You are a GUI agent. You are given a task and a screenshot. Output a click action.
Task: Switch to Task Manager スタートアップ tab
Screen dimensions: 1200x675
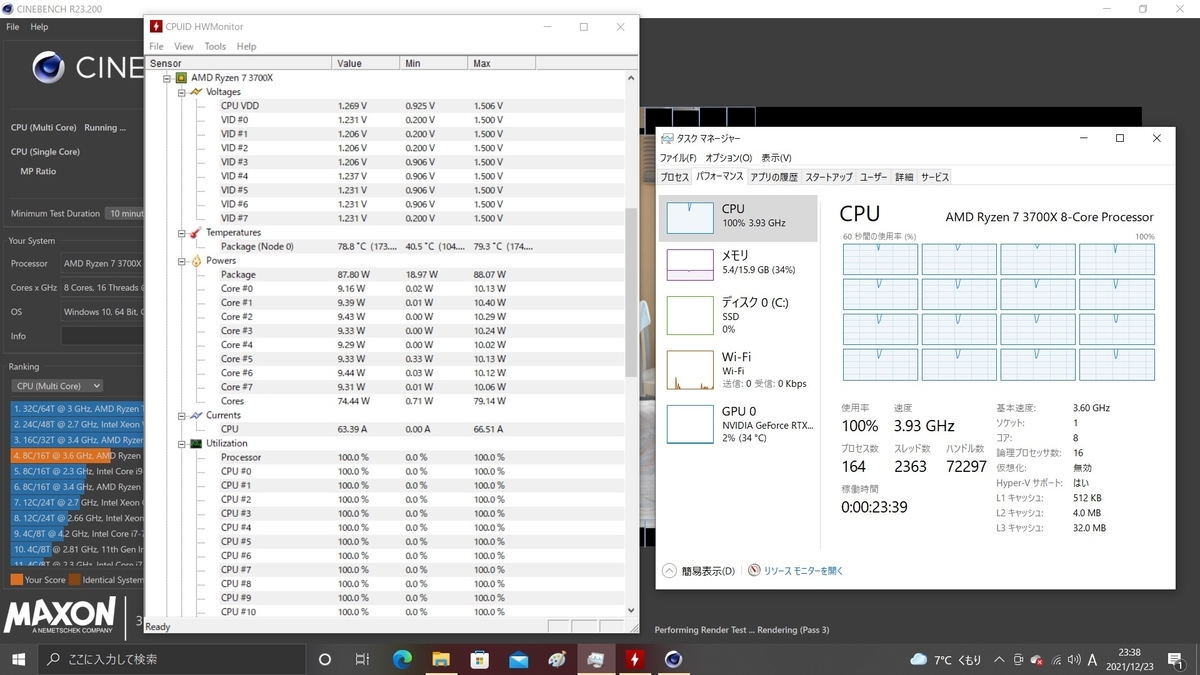(829, 177)
